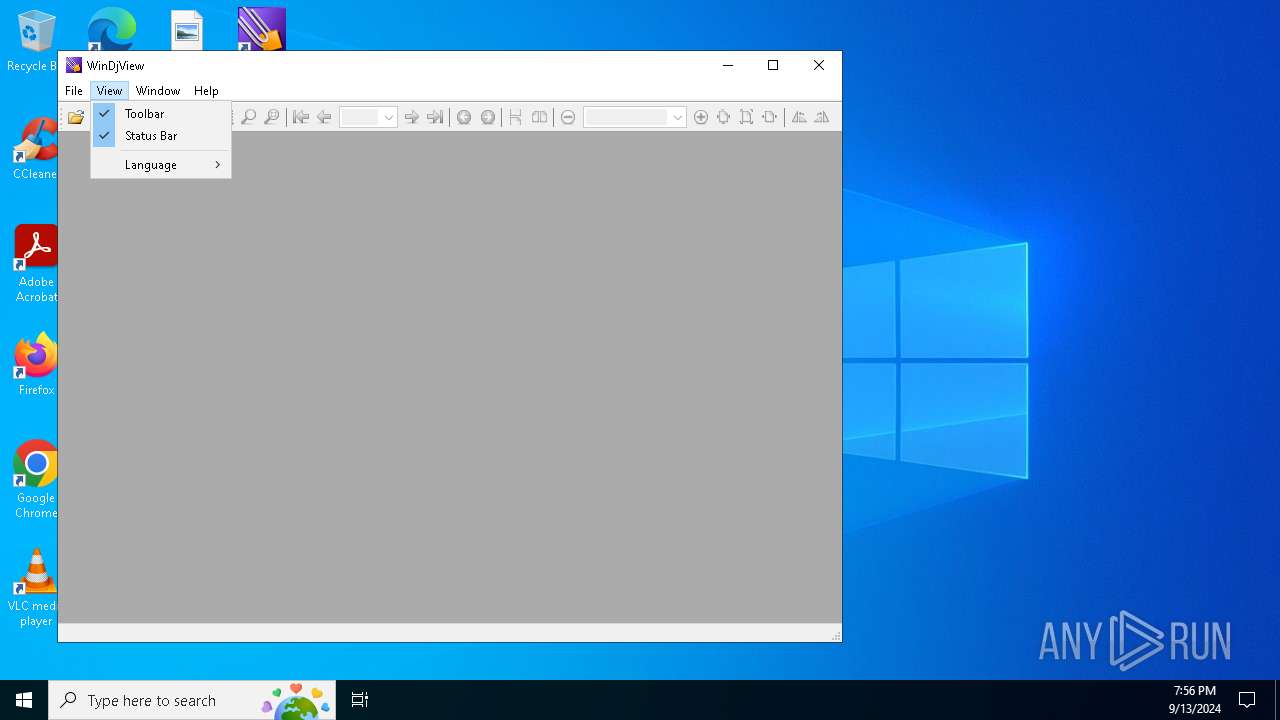Image resolution: width=1280 pixels, height=720 pixels.
Task: Select the Microsoft Edge desktop icon
Action: (111, 29)
